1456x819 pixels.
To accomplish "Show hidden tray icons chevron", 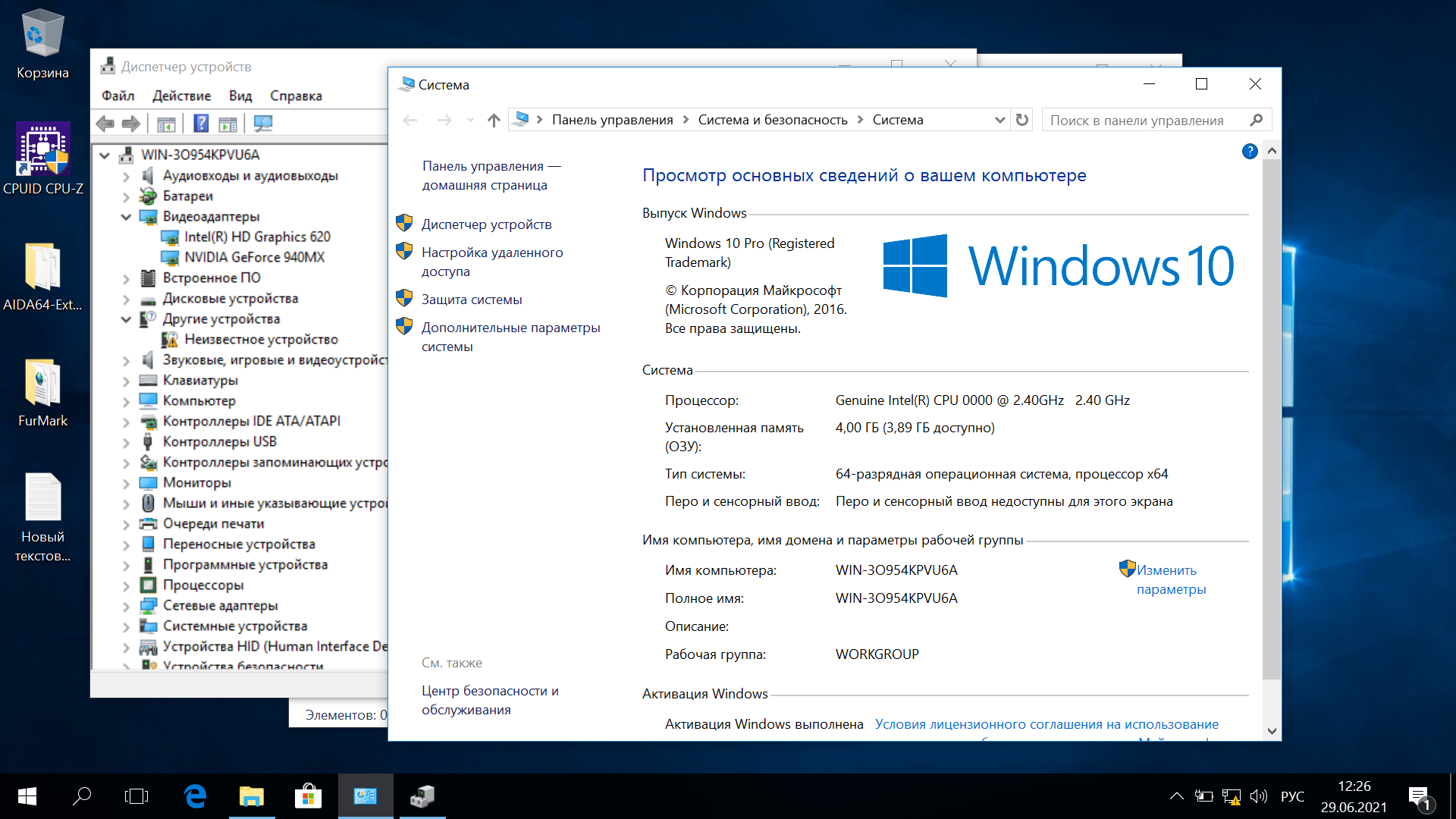I will coord(1176,796).
